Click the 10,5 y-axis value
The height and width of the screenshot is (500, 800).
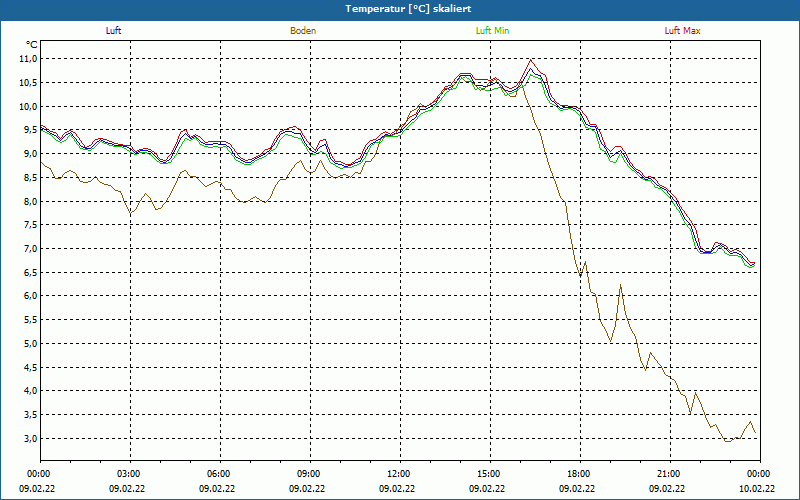[29, 83]
